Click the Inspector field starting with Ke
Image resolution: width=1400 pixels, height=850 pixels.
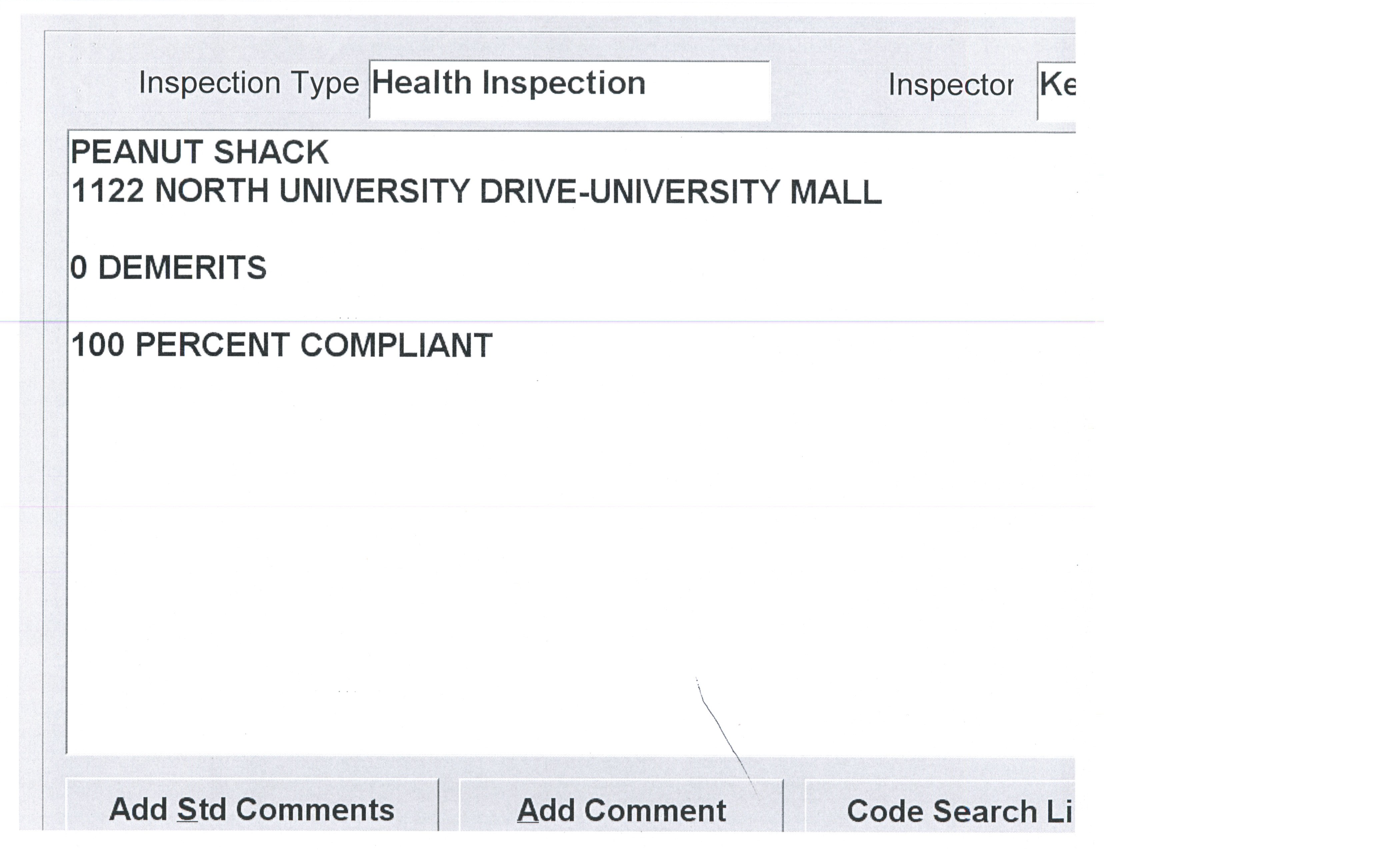1056,90
